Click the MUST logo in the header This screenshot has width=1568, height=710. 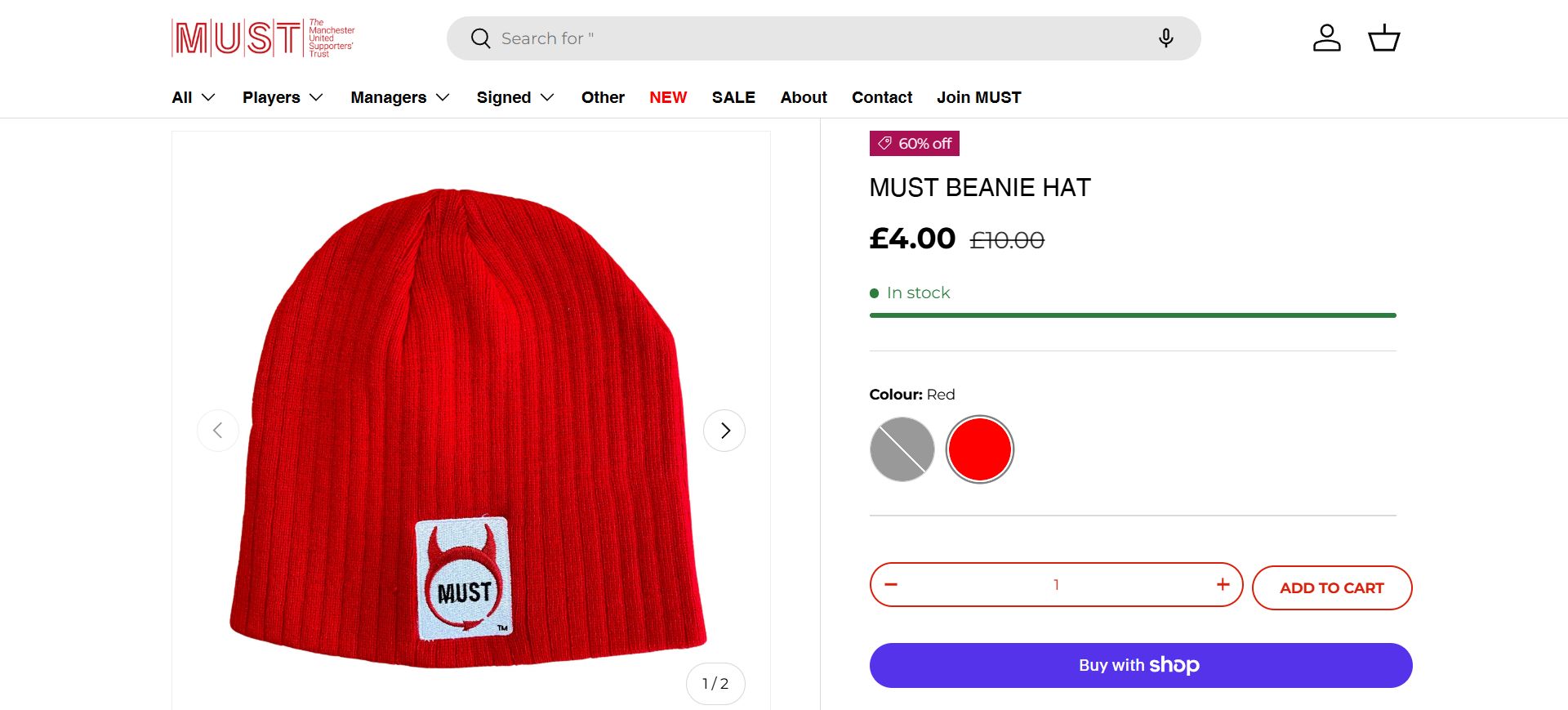(263, 38)
